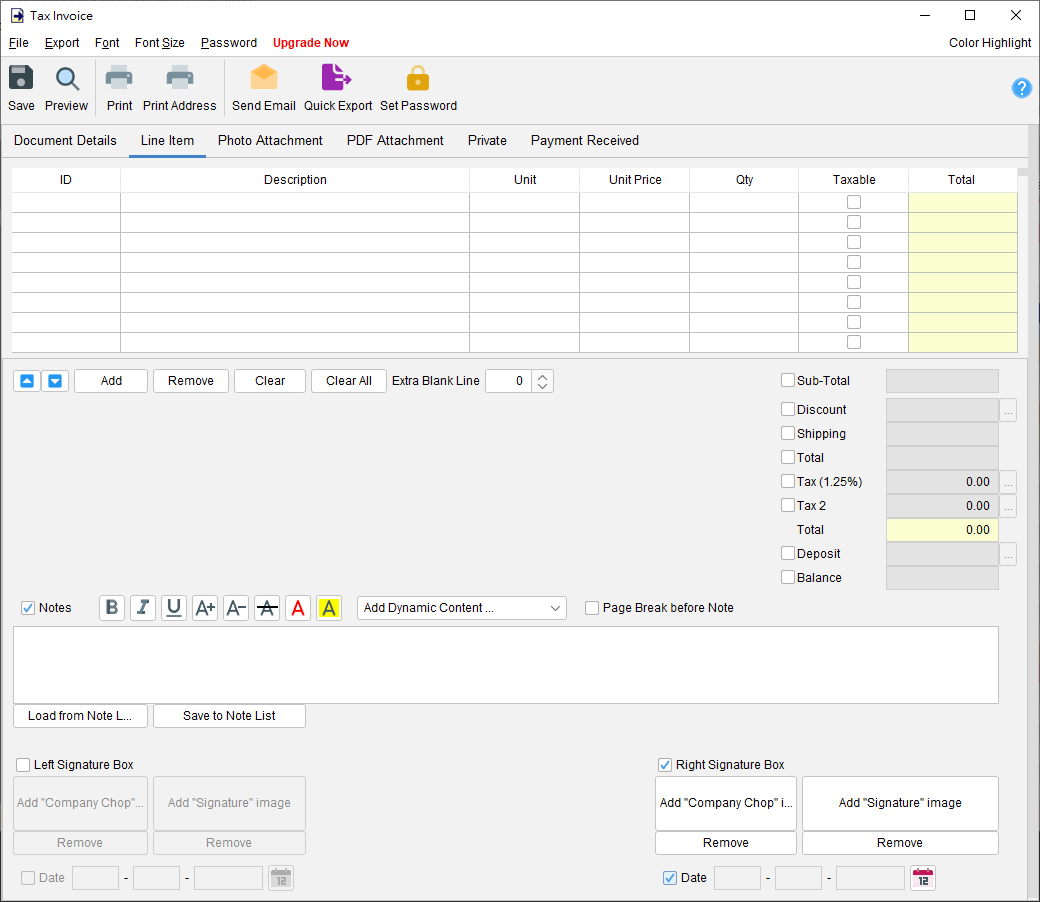Switch to PDF Attachment tab
This screenshot has width=1040, height=902.
click(395, 141)
